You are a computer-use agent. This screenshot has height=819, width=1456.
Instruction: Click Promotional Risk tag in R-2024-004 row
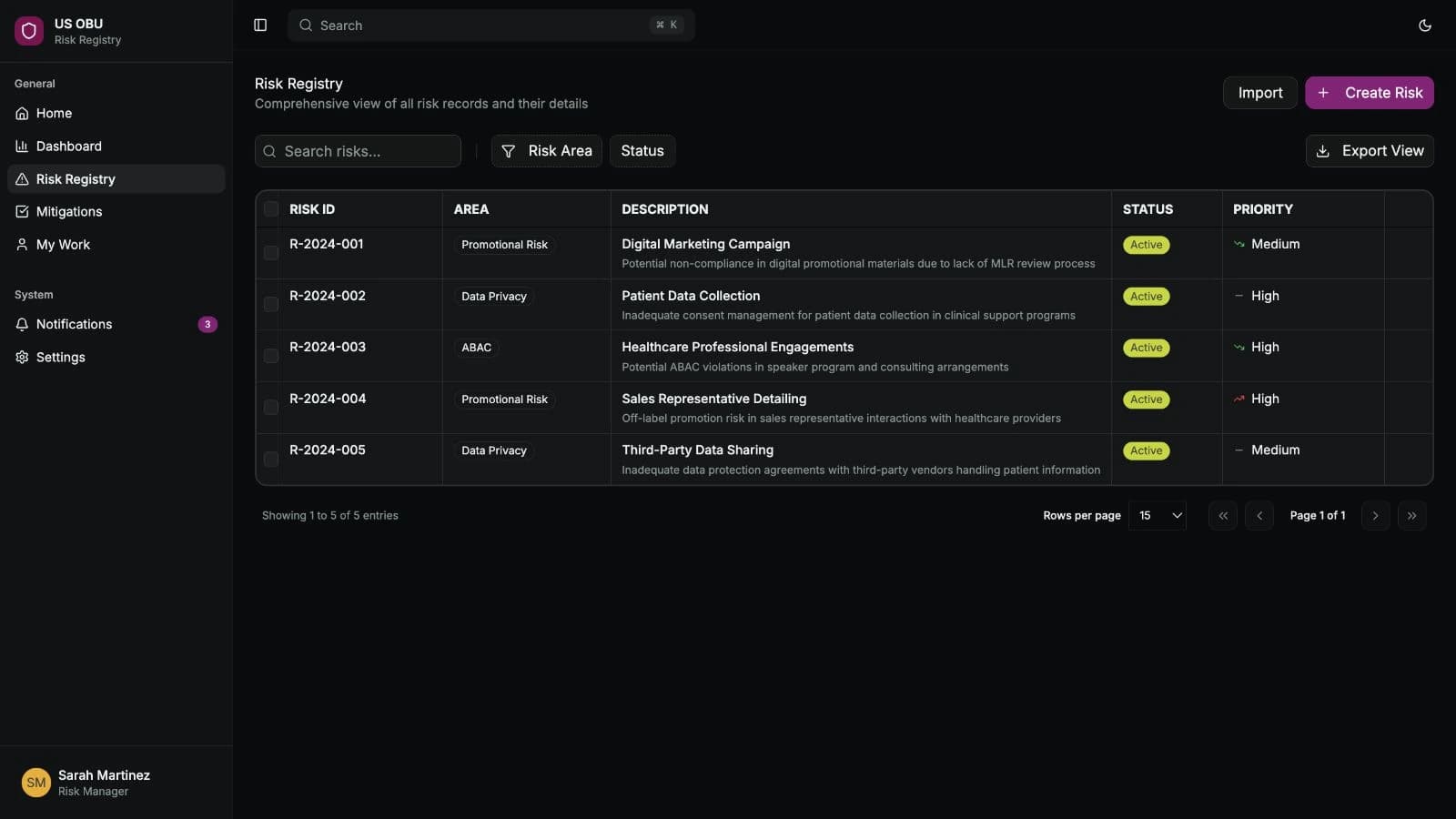(x=504, y=399)
